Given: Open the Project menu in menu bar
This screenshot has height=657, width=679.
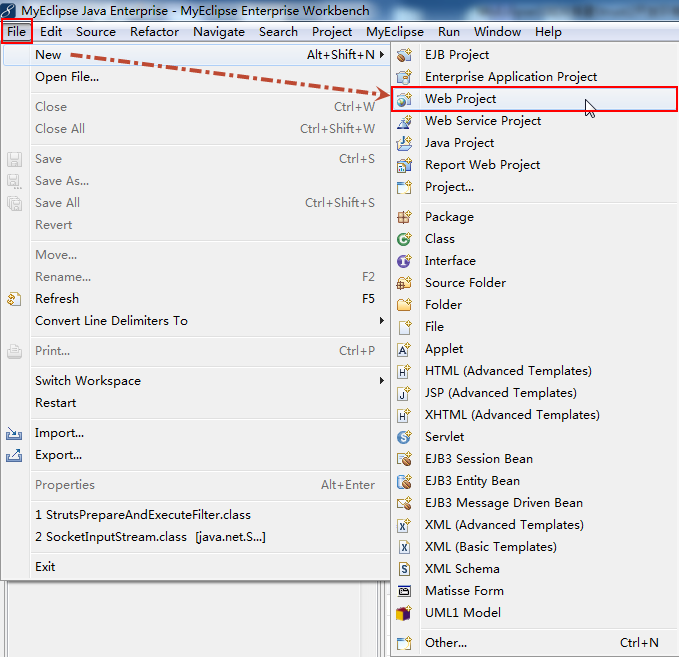Looking at the screenshot, I should [x=332, y=32].
